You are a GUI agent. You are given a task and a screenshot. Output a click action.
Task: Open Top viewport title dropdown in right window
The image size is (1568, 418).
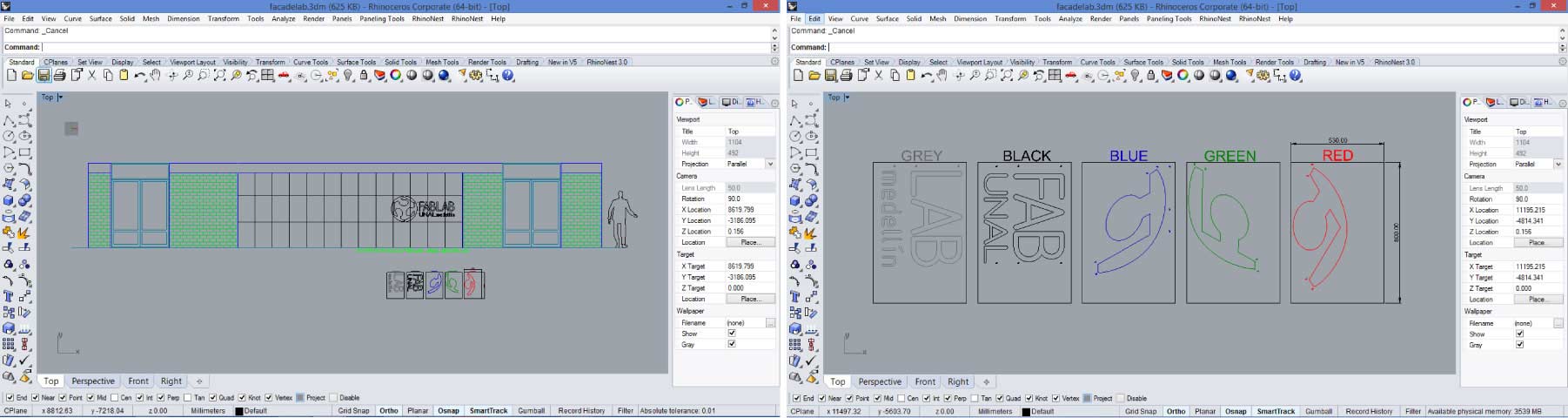tap(847, 97)
